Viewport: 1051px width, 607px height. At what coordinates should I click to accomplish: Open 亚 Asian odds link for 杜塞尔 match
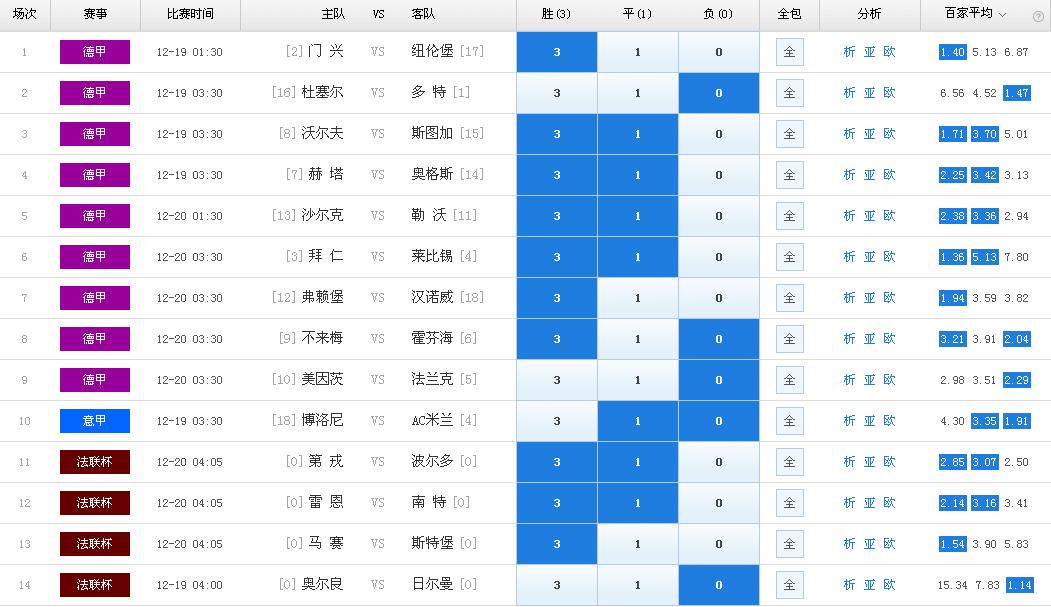pyautogui.click(x=869, y=92)
